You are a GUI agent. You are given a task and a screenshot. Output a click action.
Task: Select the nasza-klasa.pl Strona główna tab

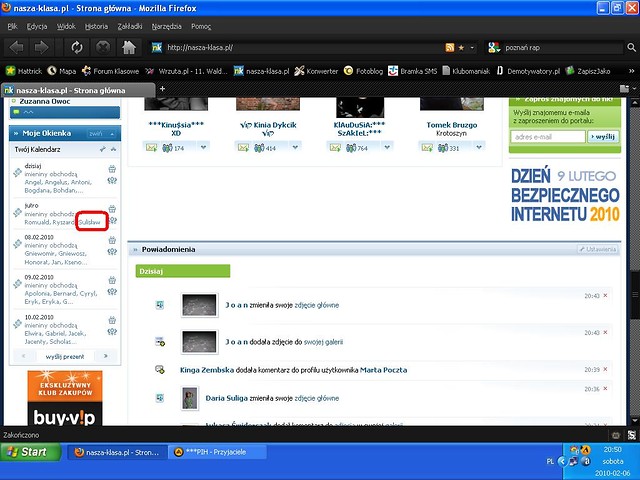tap(78, 90)
